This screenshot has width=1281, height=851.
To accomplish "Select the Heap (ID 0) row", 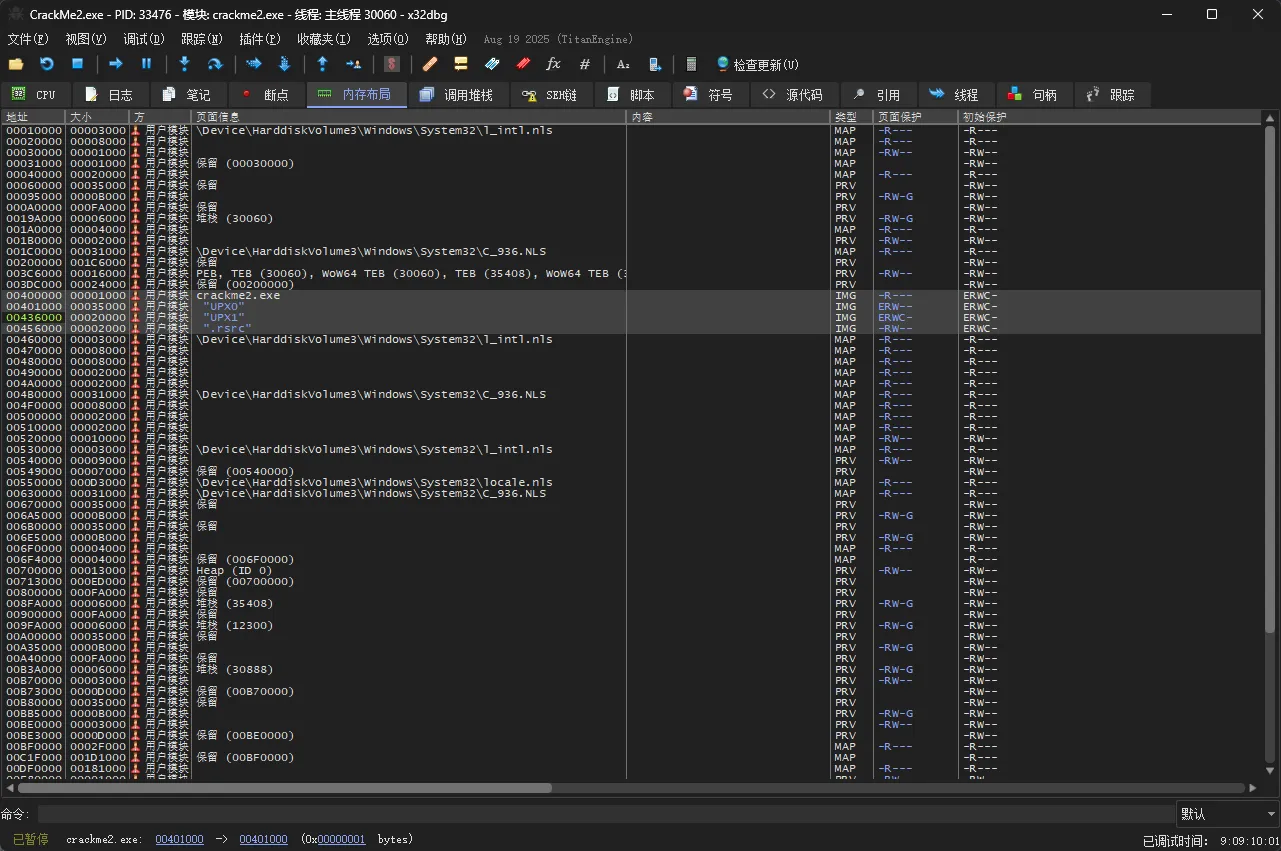I will pos(631,571).
